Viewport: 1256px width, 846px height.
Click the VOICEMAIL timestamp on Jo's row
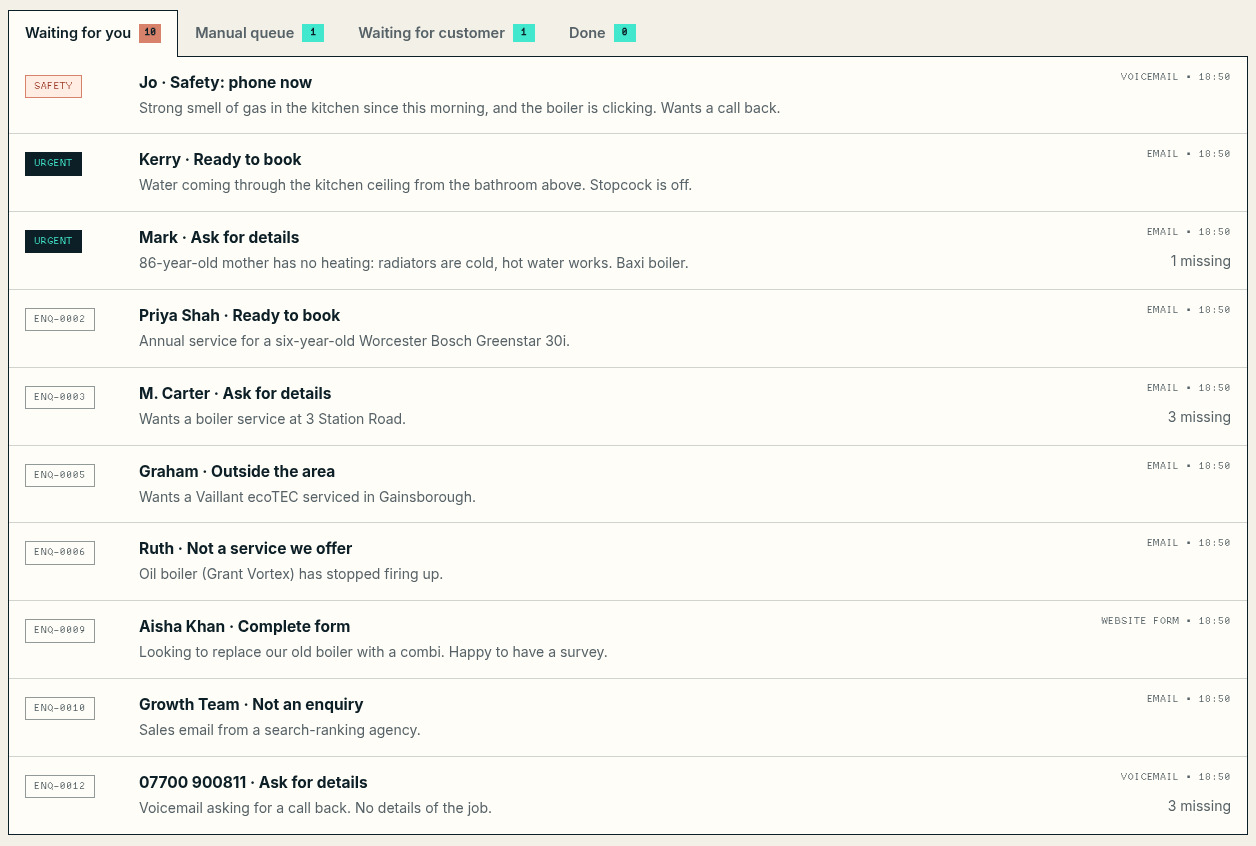pyautogui.click(x=1176, y=76)
